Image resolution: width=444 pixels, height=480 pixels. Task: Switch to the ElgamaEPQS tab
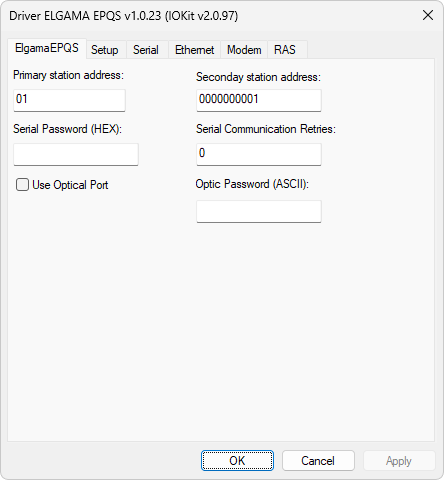(x=47, y=49)
